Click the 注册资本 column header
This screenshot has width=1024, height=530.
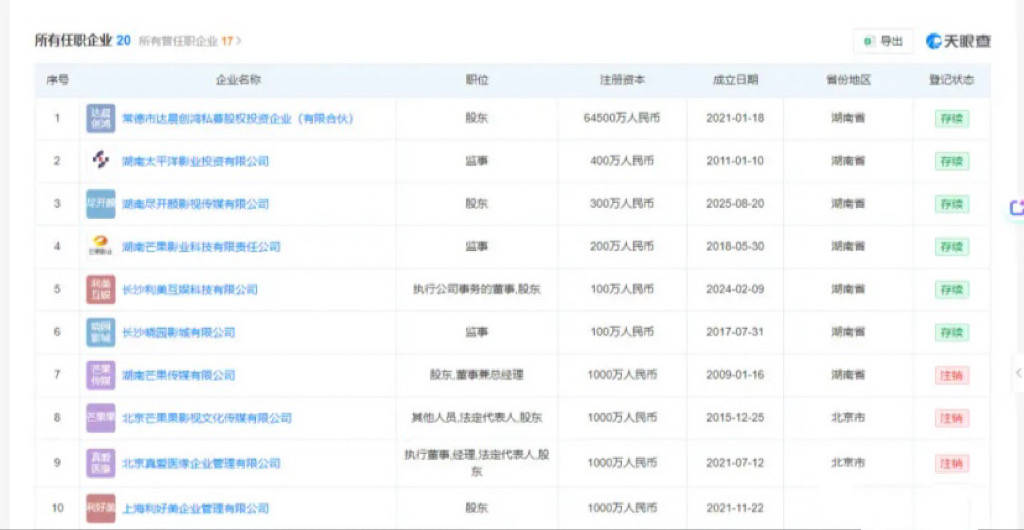[x=622, y=80]
